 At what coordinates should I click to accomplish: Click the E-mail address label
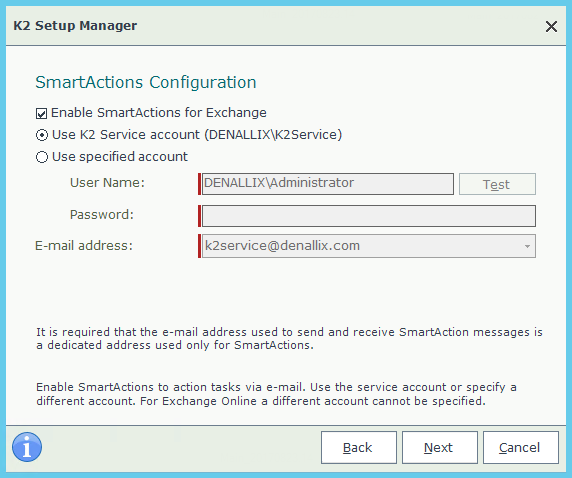[84, 246]
